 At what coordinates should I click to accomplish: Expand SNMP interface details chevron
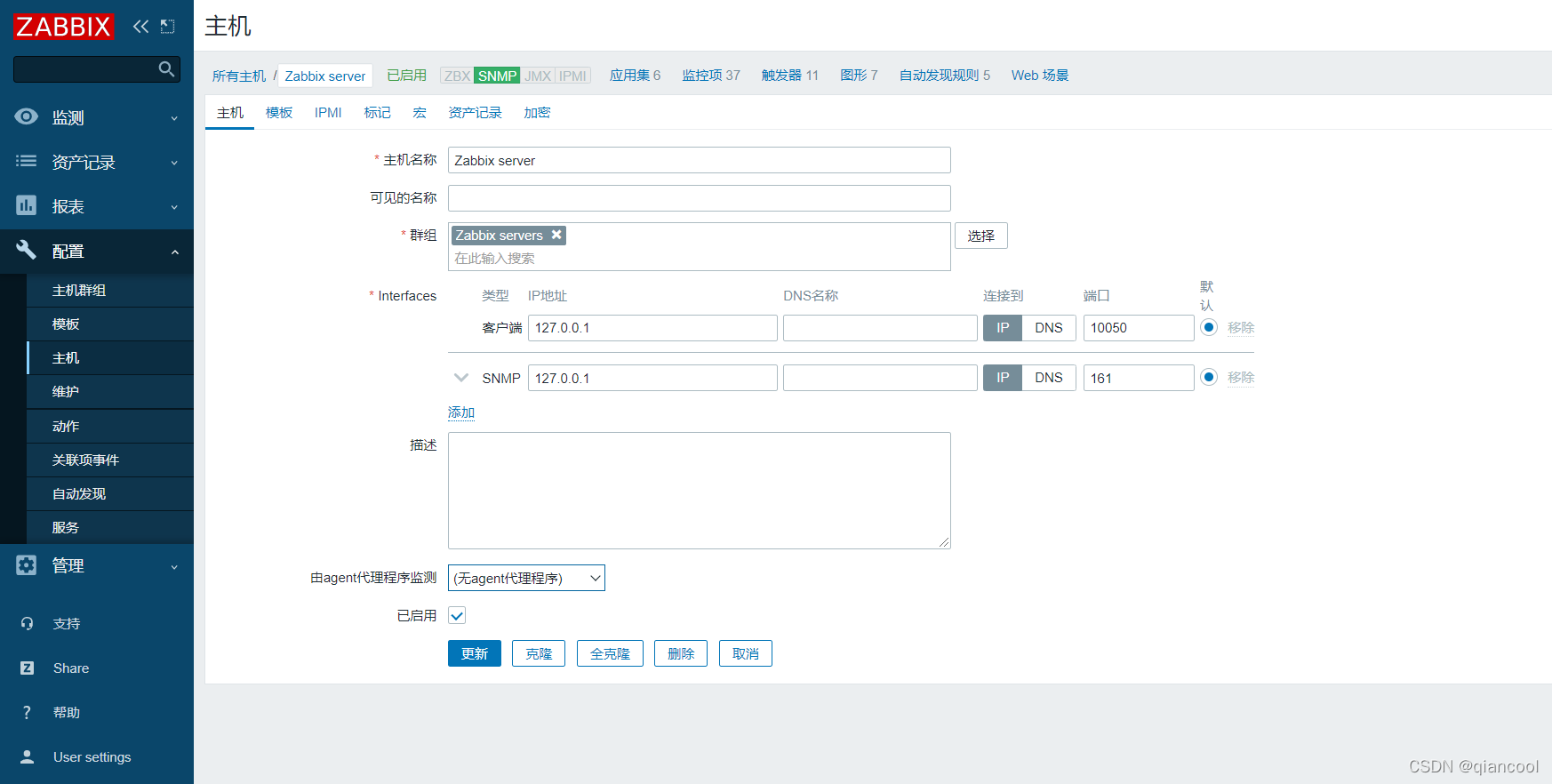coord(461,378)
